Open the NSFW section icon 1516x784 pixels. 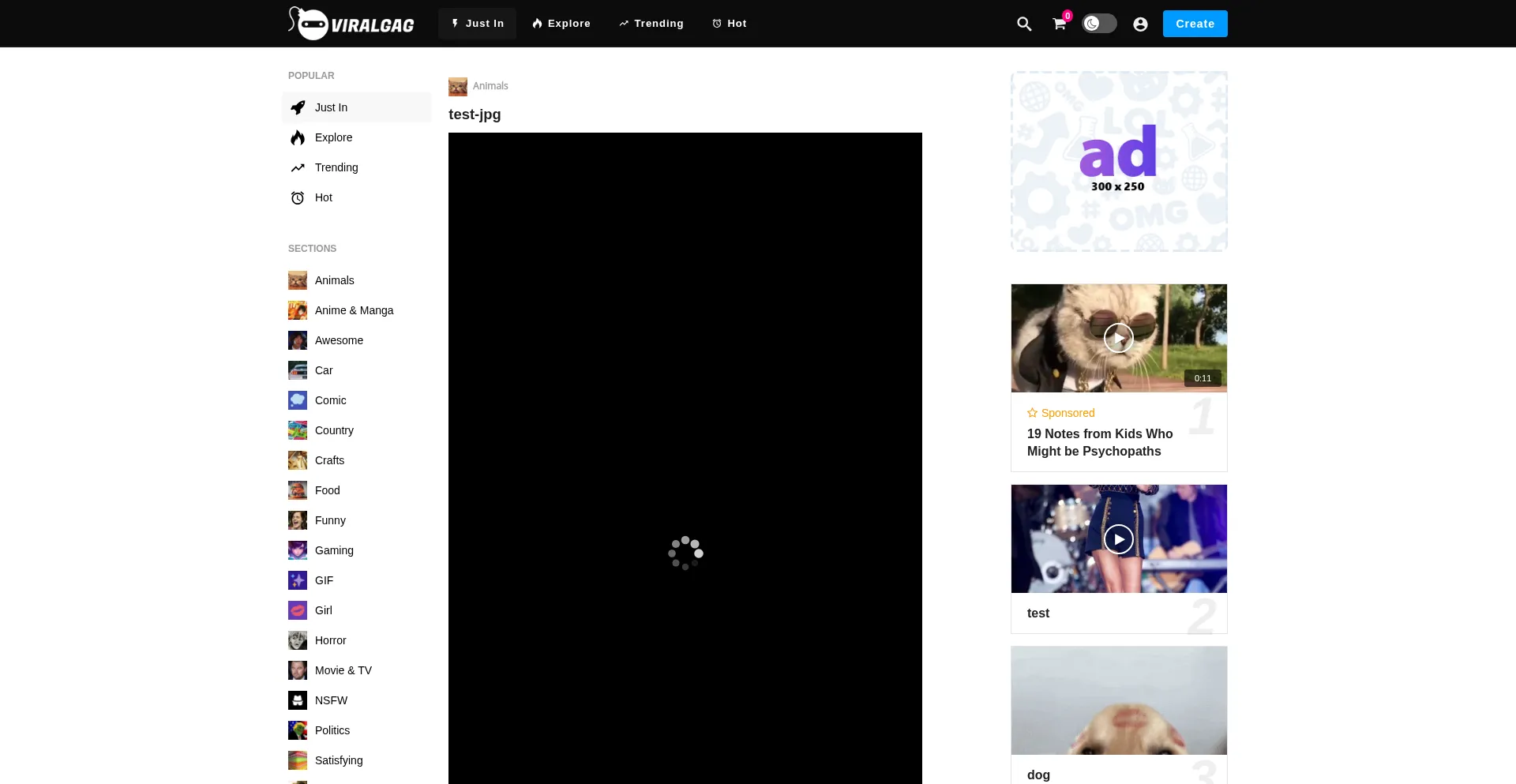[x=297, y=700]
